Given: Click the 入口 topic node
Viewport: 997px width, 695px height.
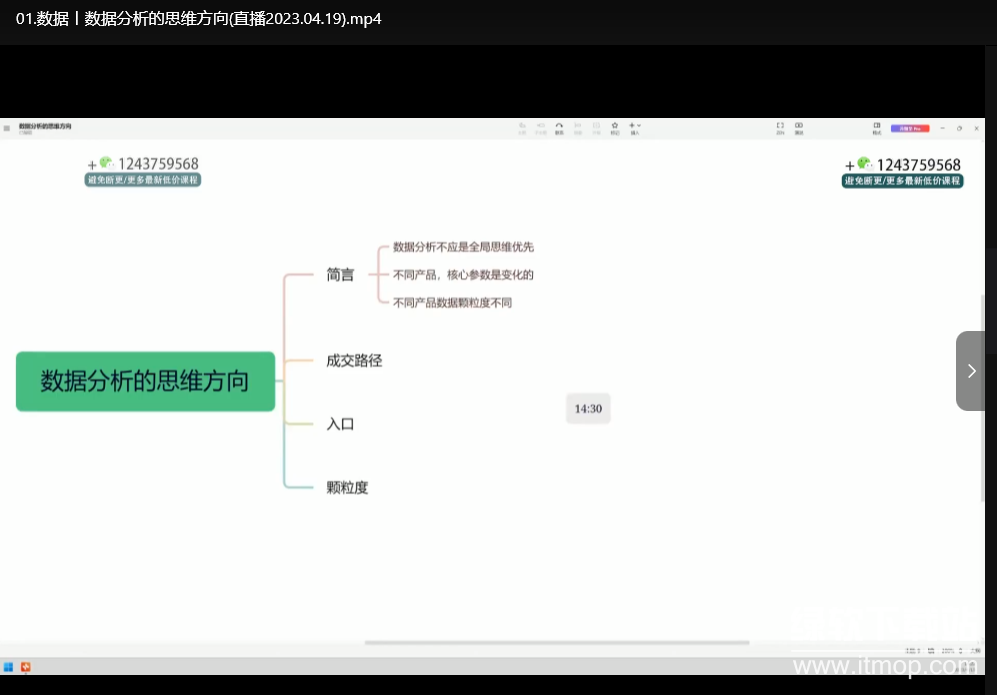Looking at the screenshot, I should click(340, 424).
